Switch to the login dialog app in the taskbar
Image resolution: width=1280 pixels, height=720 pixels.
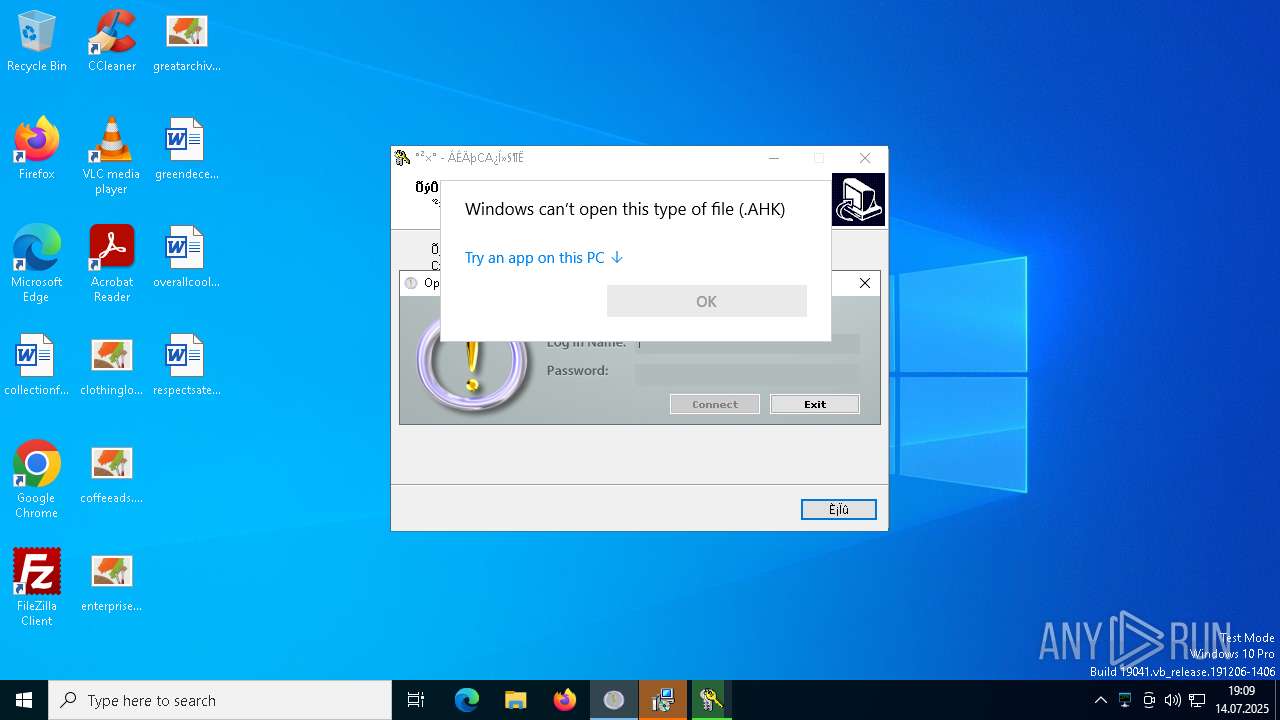coord(614,700)
